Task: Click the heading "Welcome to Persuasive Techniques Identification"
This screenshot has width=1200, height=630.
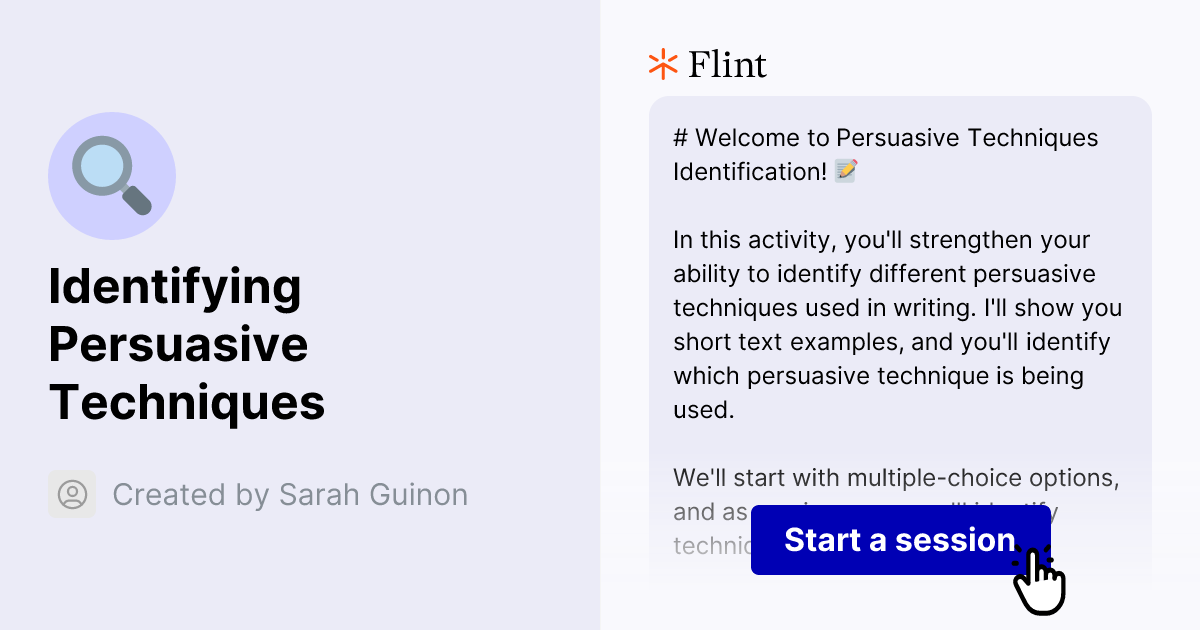Action: (x=885, y=154)
